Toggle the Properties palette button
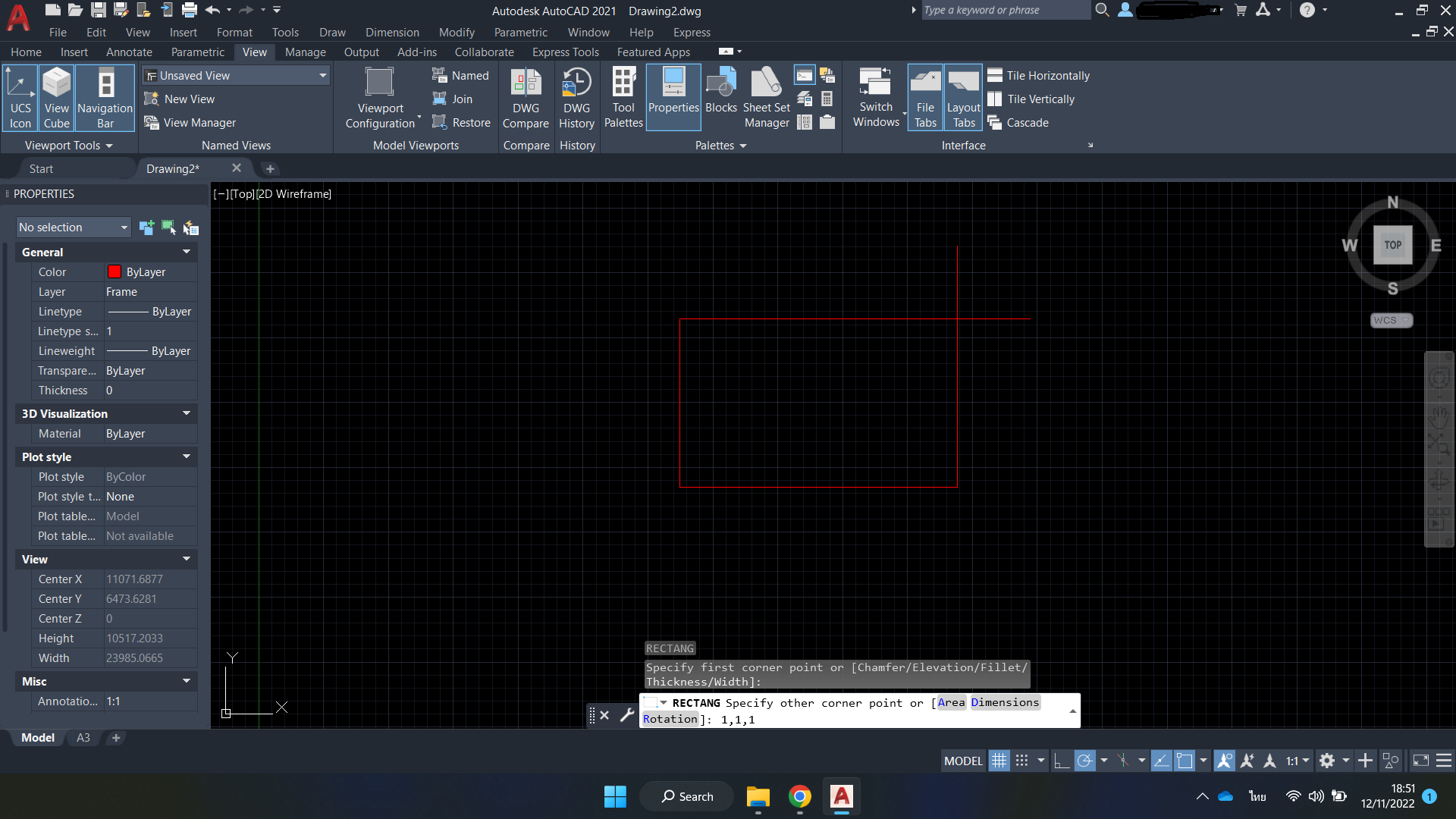Screen dimensions: 1456x819 click(x=673, y=98)
